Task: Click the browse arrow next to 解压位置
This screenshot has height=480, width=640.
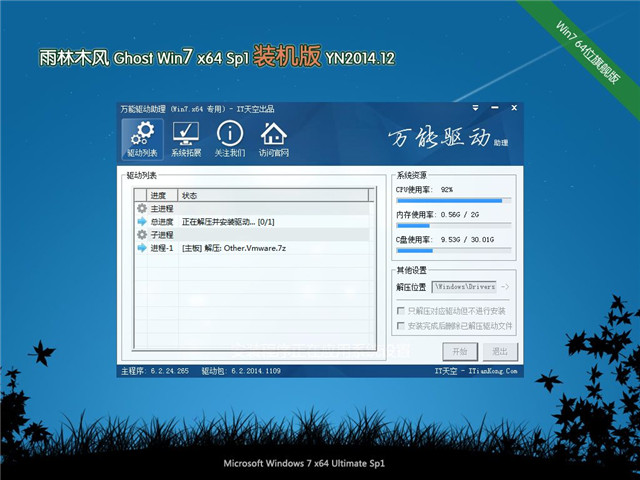Action: (x=505, y=287)
